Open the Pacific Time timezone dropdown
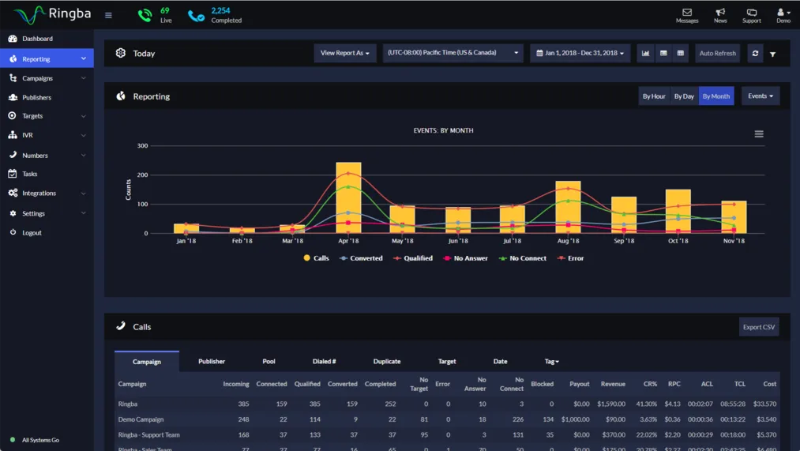Image resolution: width=800 pixels, height=451 pixels. point(454,53)
